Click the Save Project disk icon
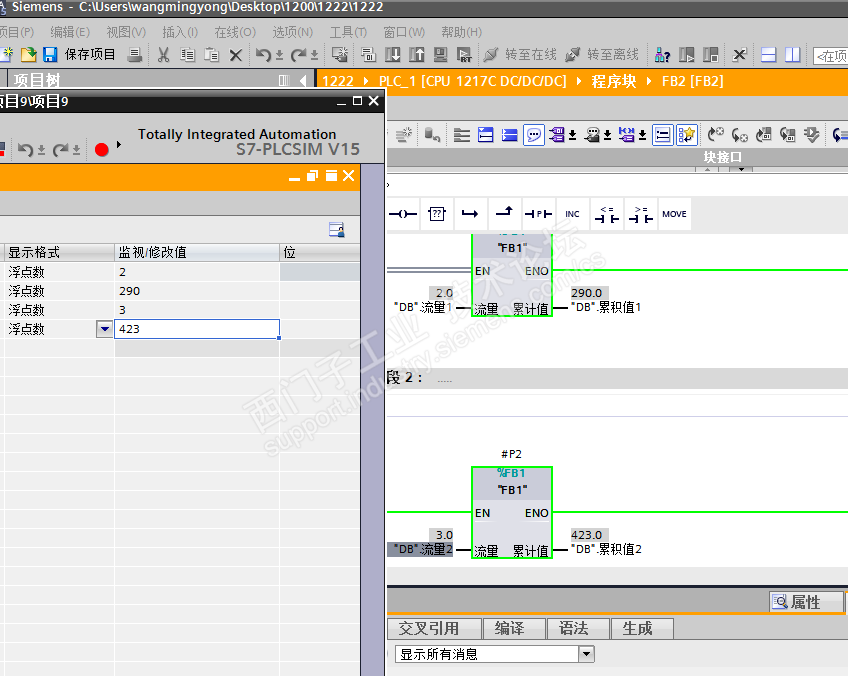This screenshot has height=676, width=848. pos(50,54)
